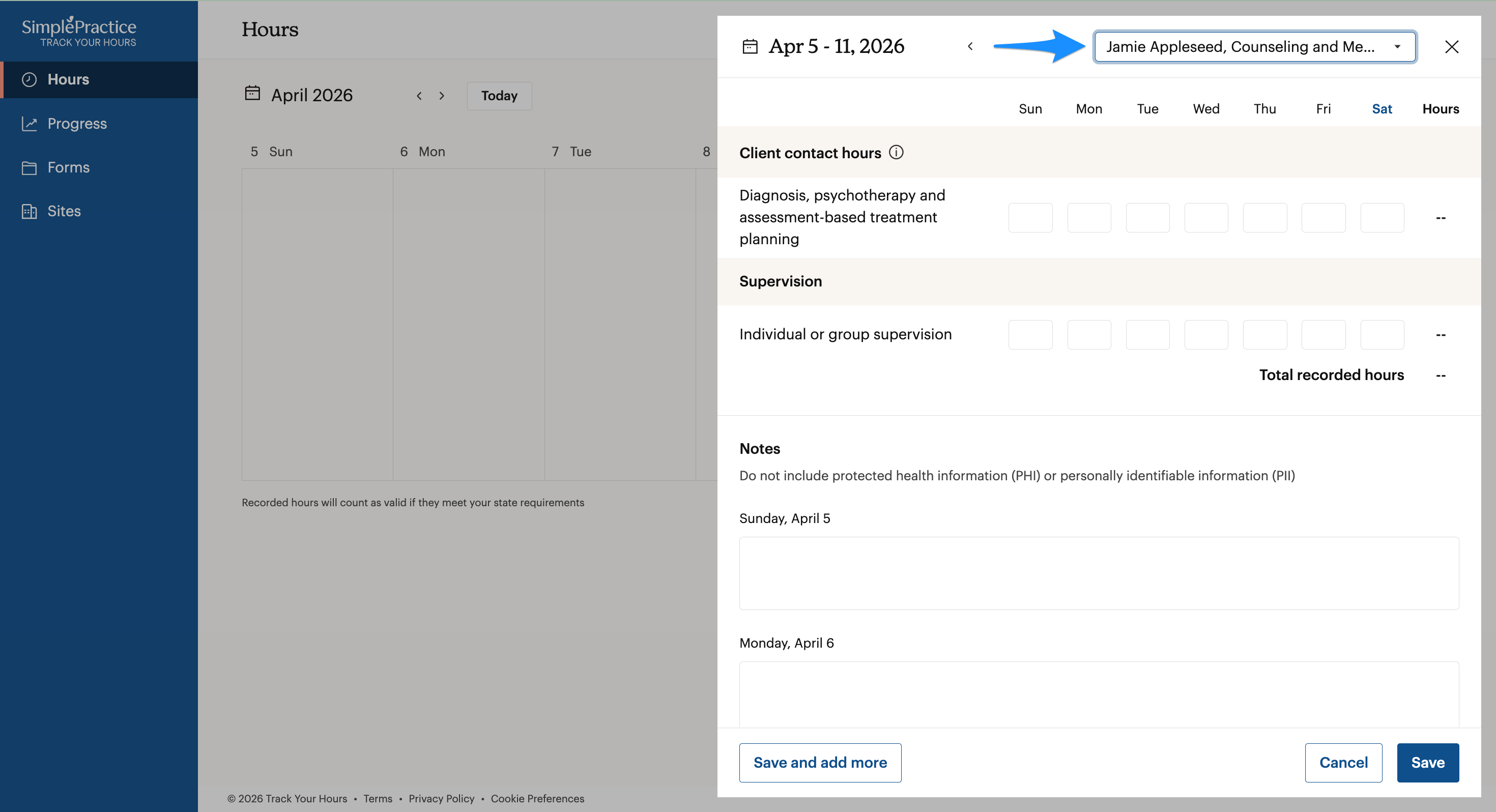The width and height of the screenshot is (1496, 812).
Task: Click the 'Total recorded hours' label
Action: tap(1331, 374)
